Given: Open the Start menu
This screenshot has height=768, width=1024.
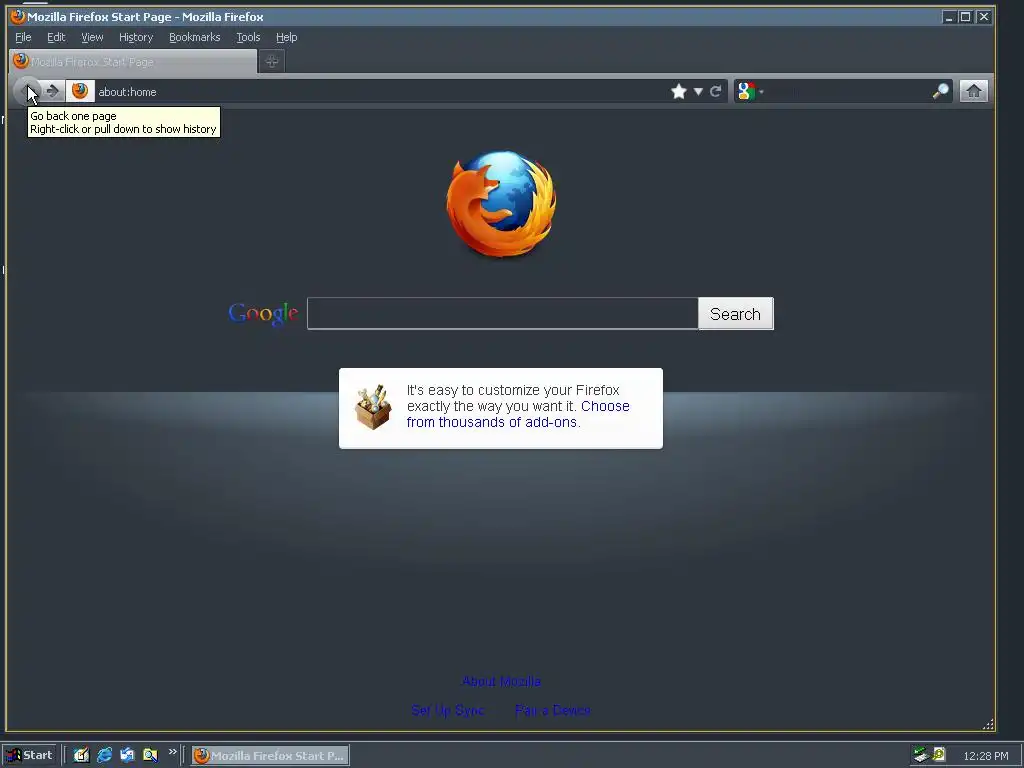Looking at the screenshot, I should pos(29,755).
